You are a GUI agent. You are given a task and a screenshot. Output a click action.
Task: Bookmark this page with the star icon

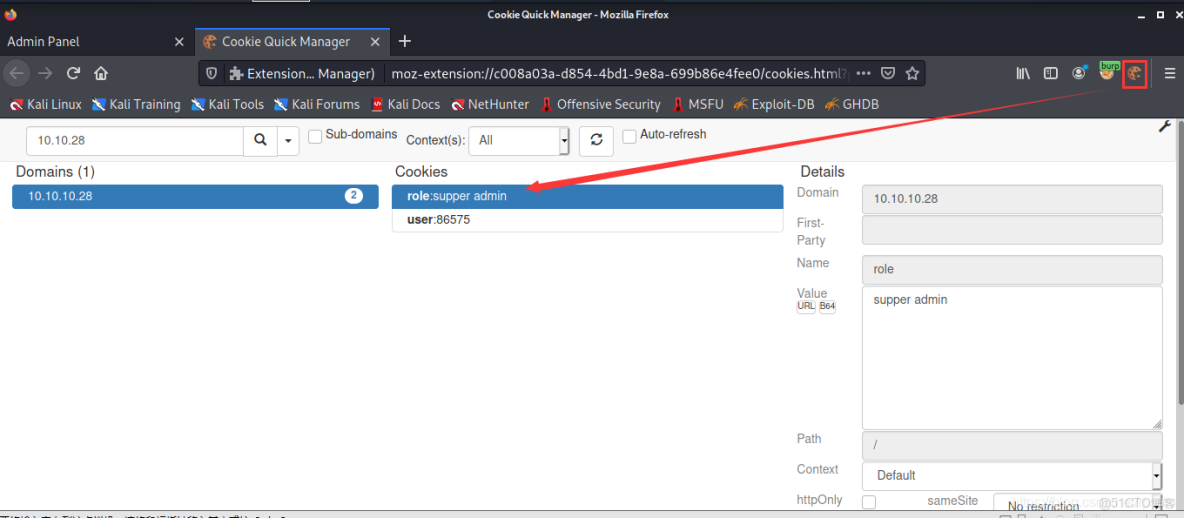911,73
